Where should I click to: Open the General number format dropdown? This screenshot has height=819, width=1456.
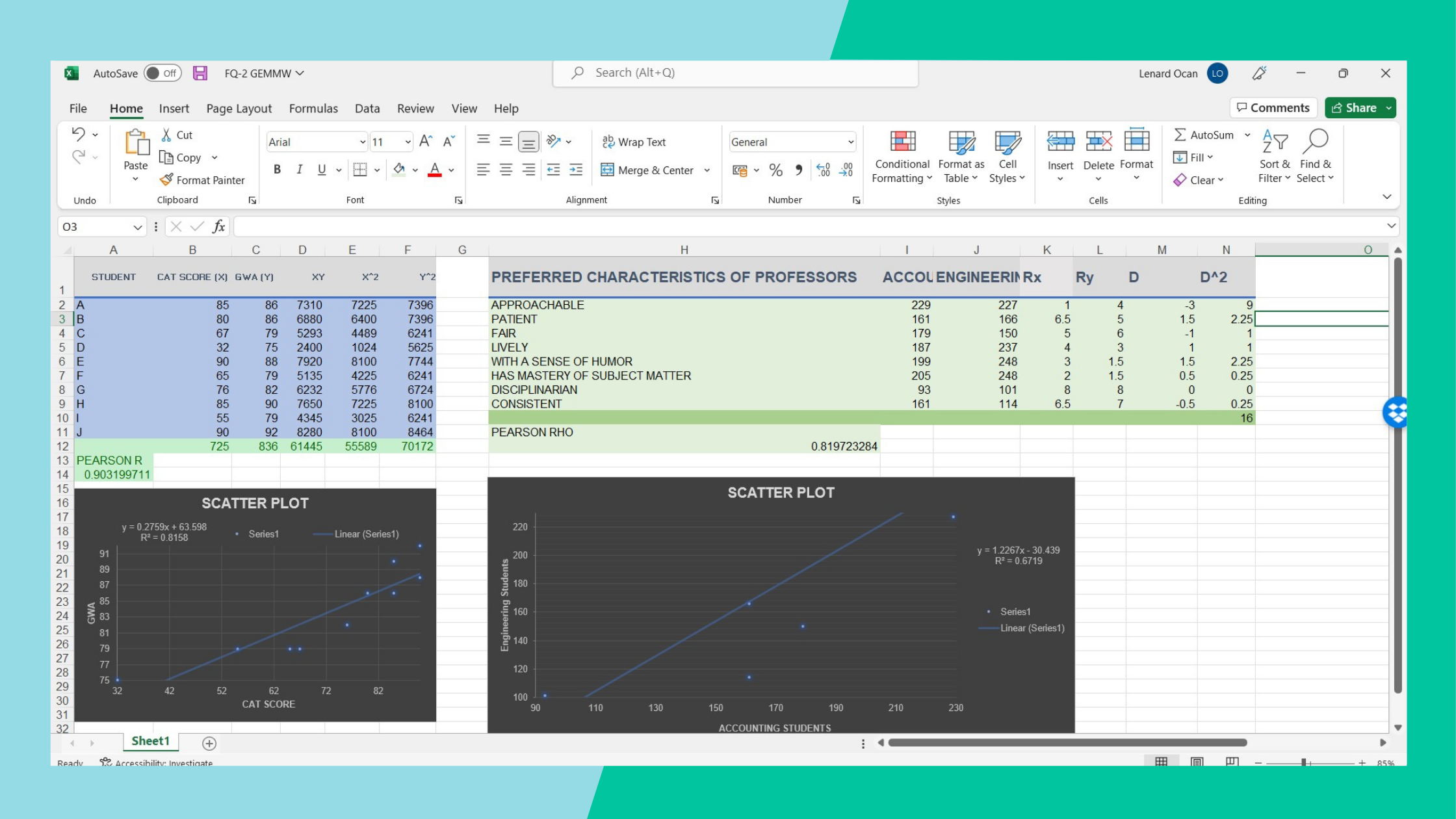(851, 142)
